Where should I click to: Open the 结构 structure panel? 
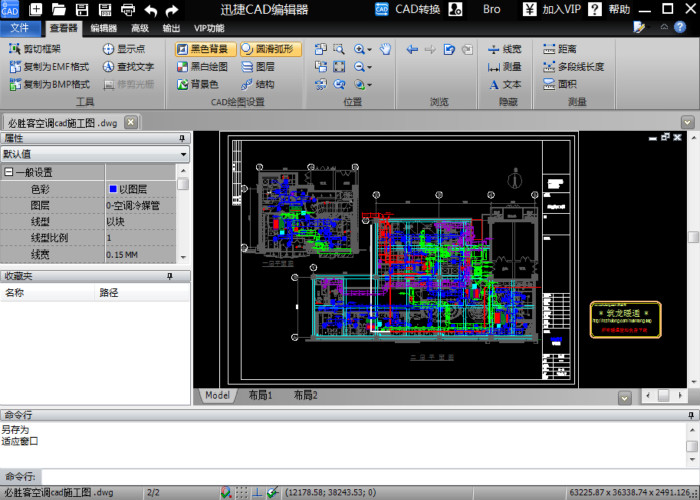click(258, 84)
